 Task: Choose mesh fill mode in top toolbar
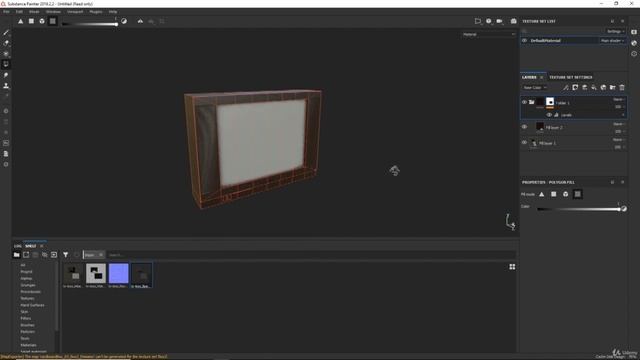[42, 21]
